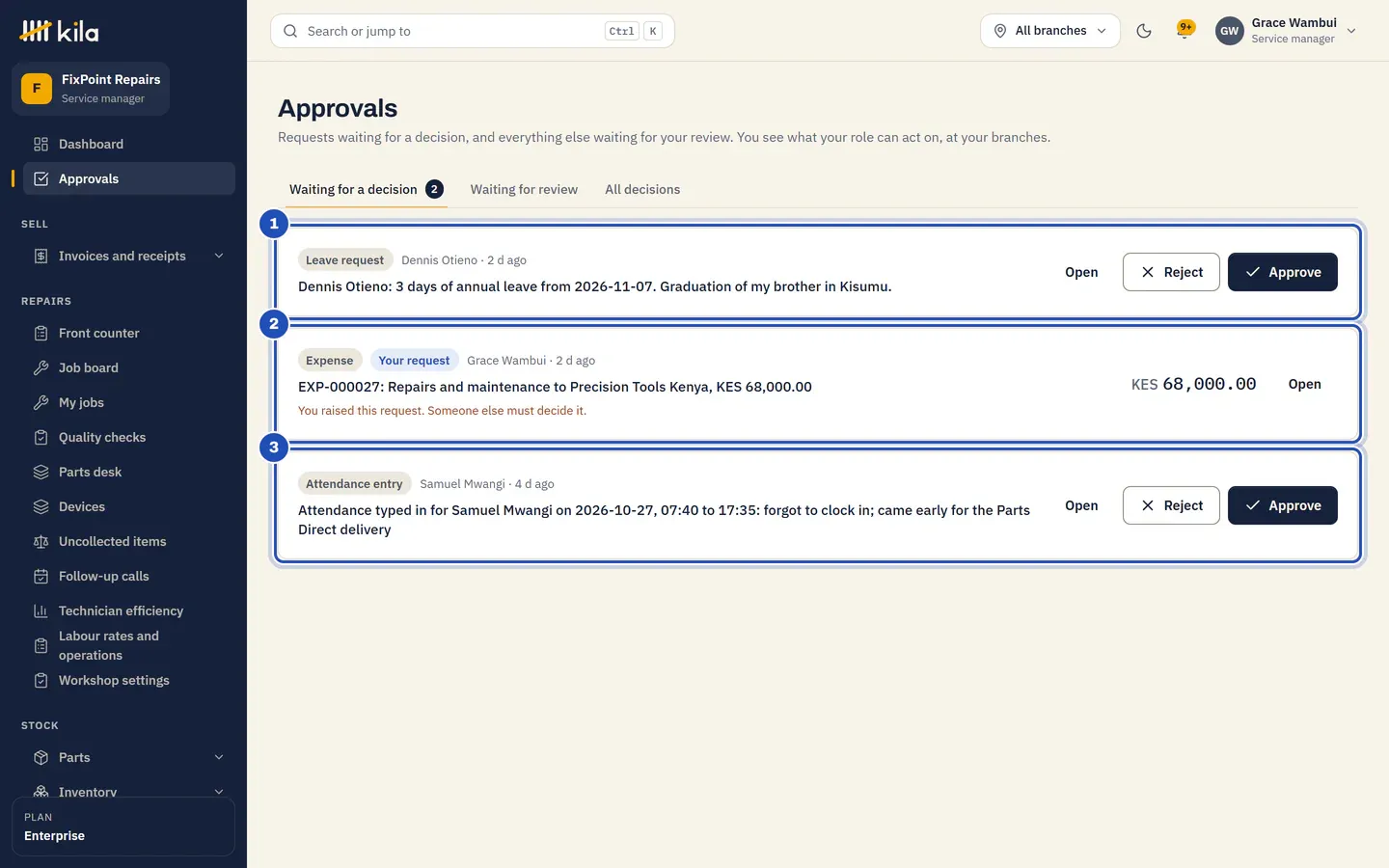The width and height of the screenshot is (1389, 868).
Task: Click the Follow-up calls calendar icon
Action: [41, 576]
